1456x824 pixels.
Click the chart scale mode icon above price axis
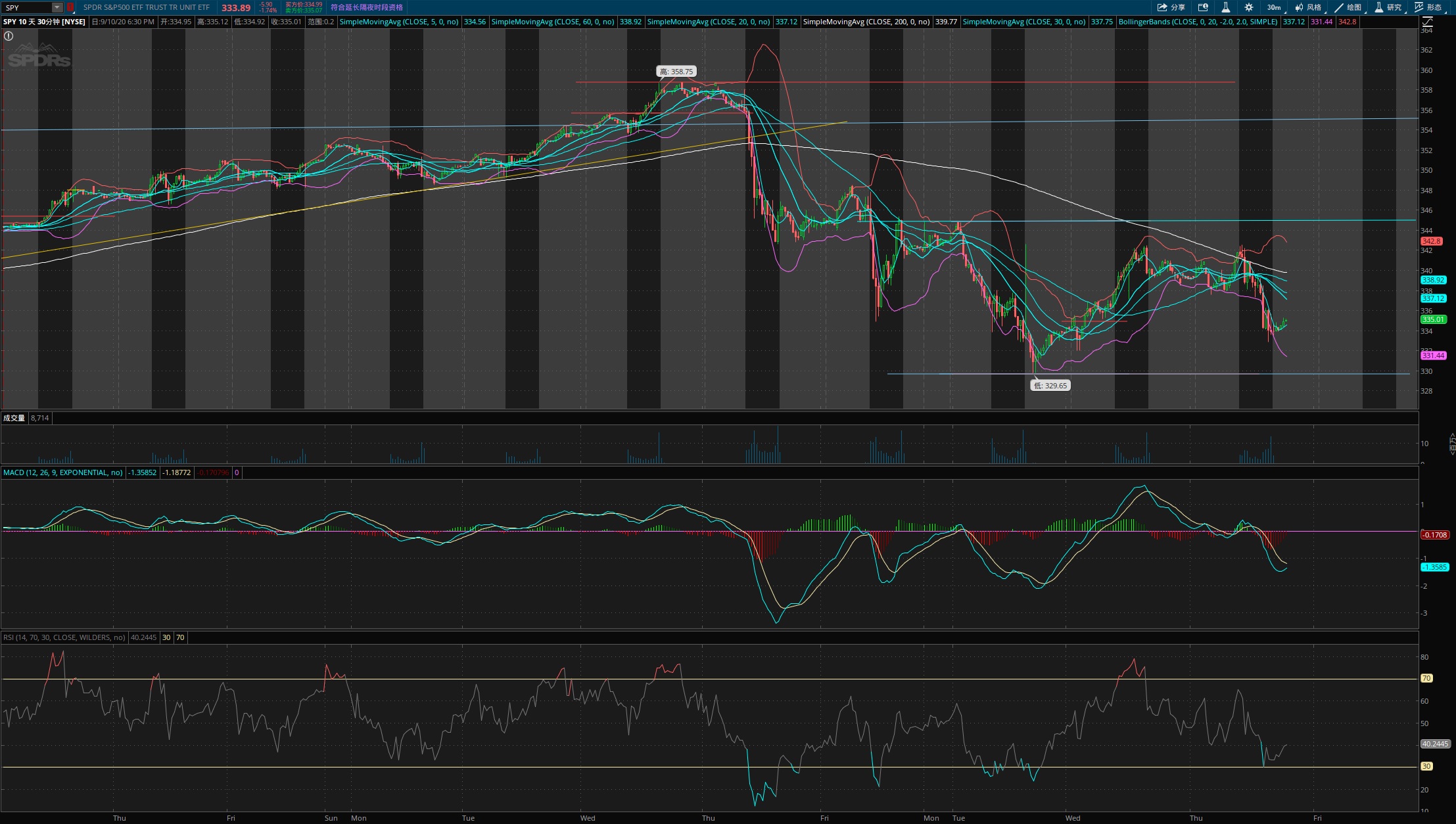[x=1427, y=22]
